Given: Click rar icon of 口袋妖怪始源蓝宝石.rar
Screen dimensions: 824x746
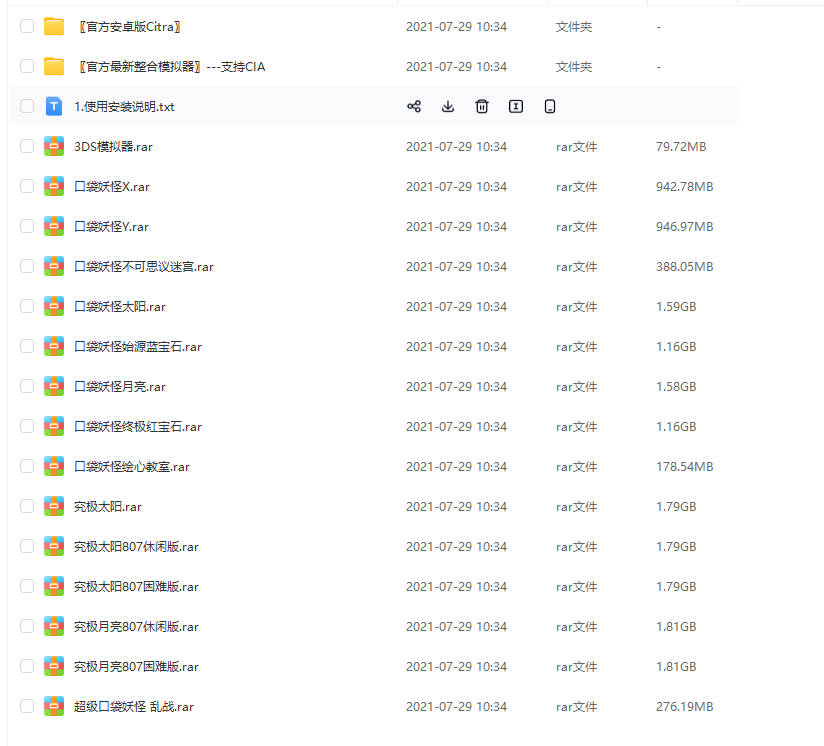Looking at the screenshot, I should click(x=54, y=346).
